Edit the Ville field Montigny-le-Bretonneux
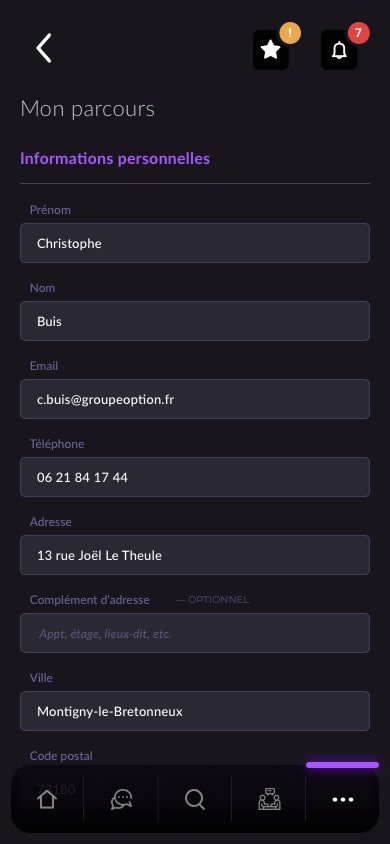The width and height of the screenshot is (390, 844). 195,712
